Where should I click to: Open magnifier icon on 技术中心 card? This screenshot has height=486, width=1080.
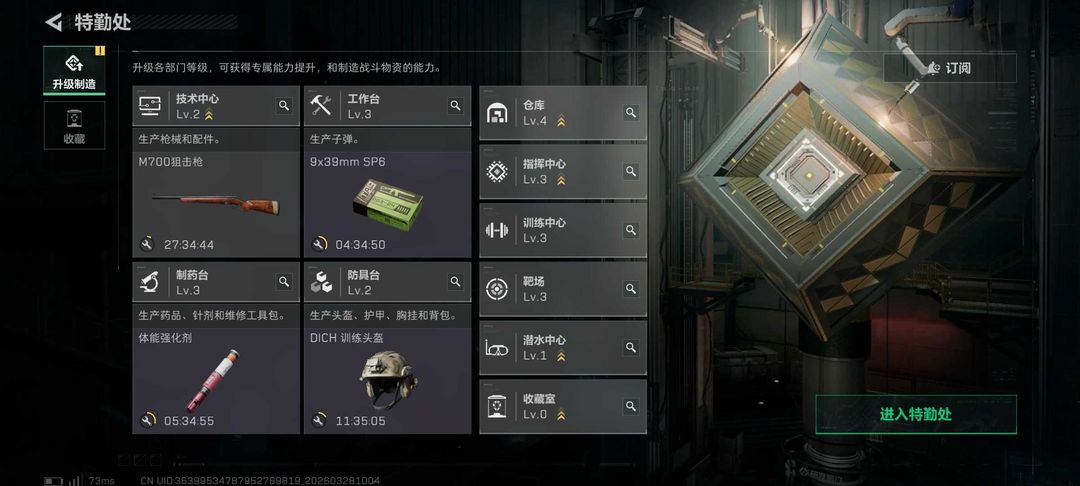[x=284, y=105]
